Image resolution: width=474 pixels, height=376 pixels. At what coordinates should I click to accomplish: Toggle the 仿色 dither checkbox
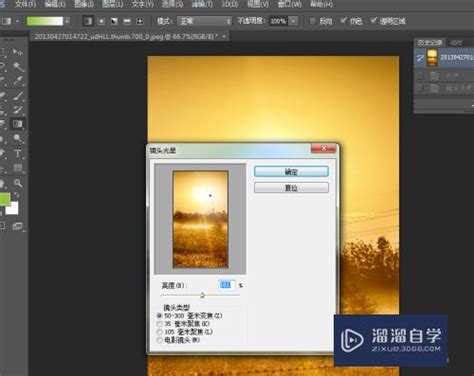click(x=343, y=21)
